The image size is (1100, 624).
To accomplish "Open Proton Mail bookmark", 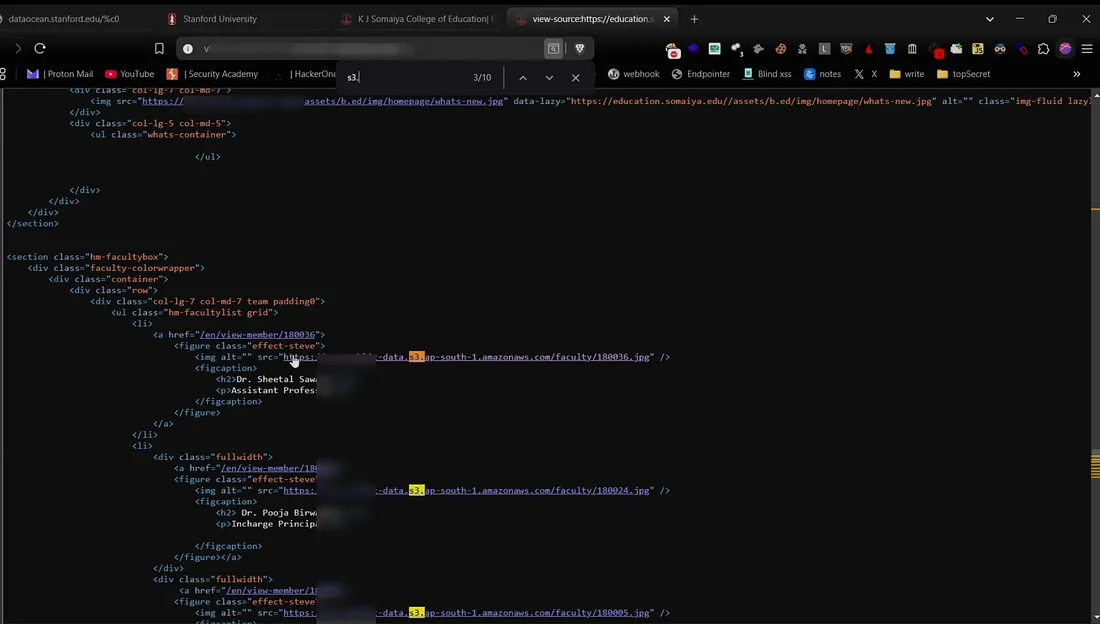I will (60, 74).
